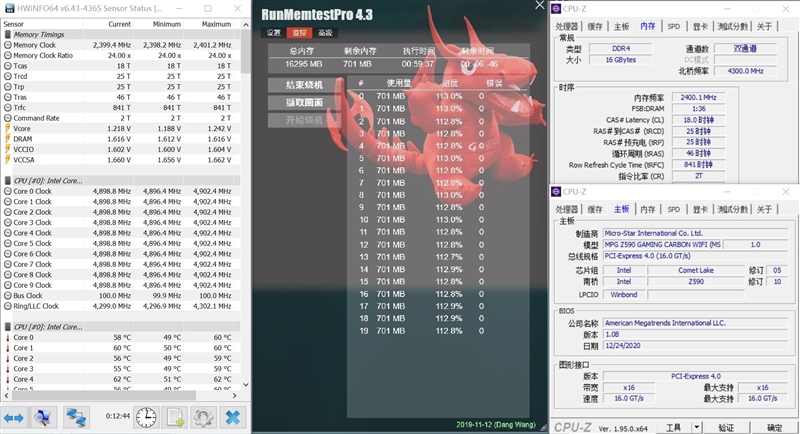Click HWiNFO vertical scrollbar up arrow
The width and height of the screenshot is (800, 434).
(245, 24)
